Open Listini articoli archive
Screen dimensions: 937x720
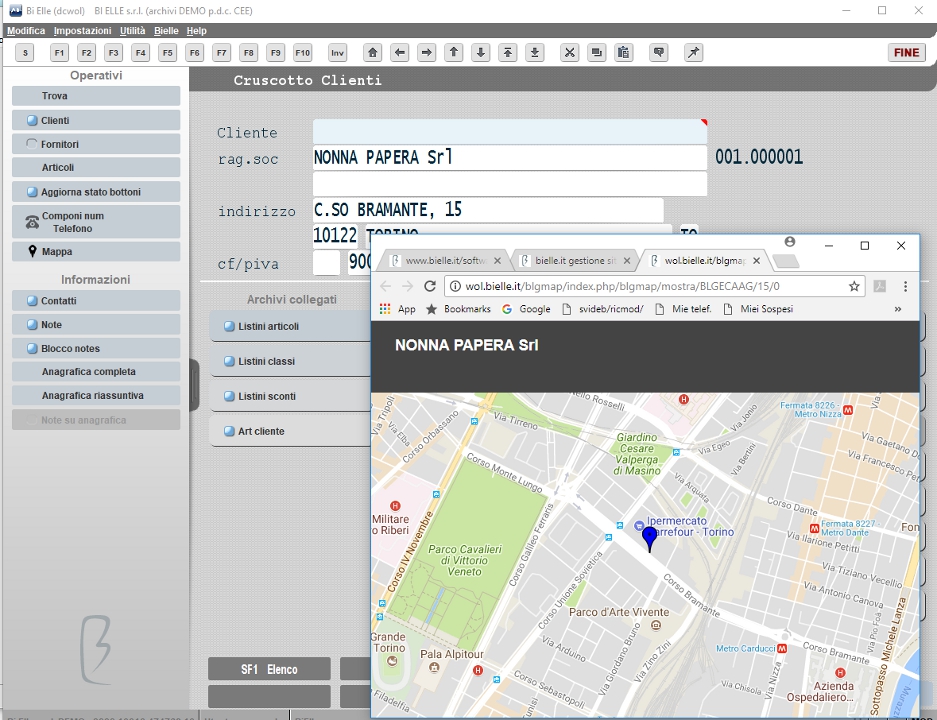(x=290, y=326)
